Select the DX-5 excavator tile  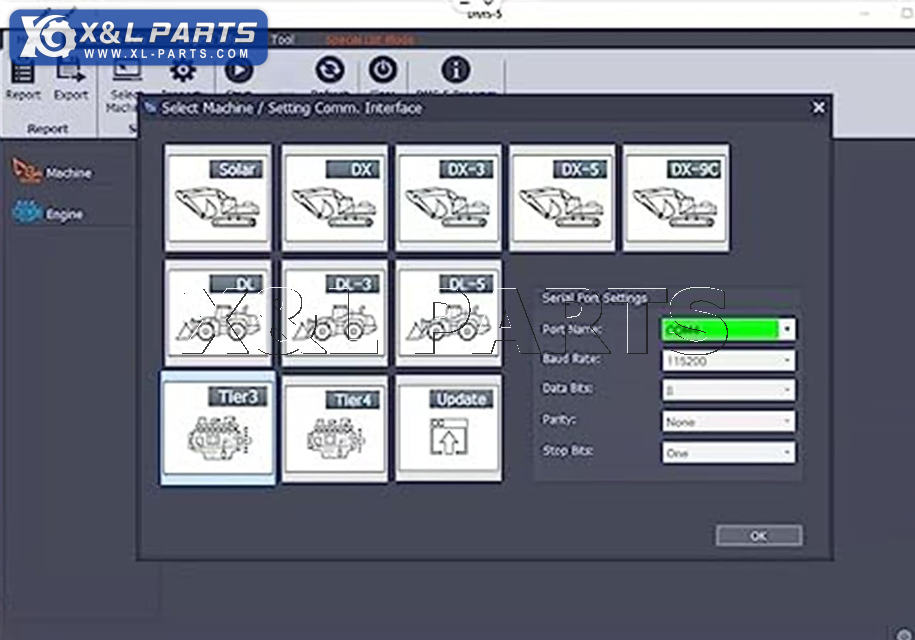pos(562,197)
